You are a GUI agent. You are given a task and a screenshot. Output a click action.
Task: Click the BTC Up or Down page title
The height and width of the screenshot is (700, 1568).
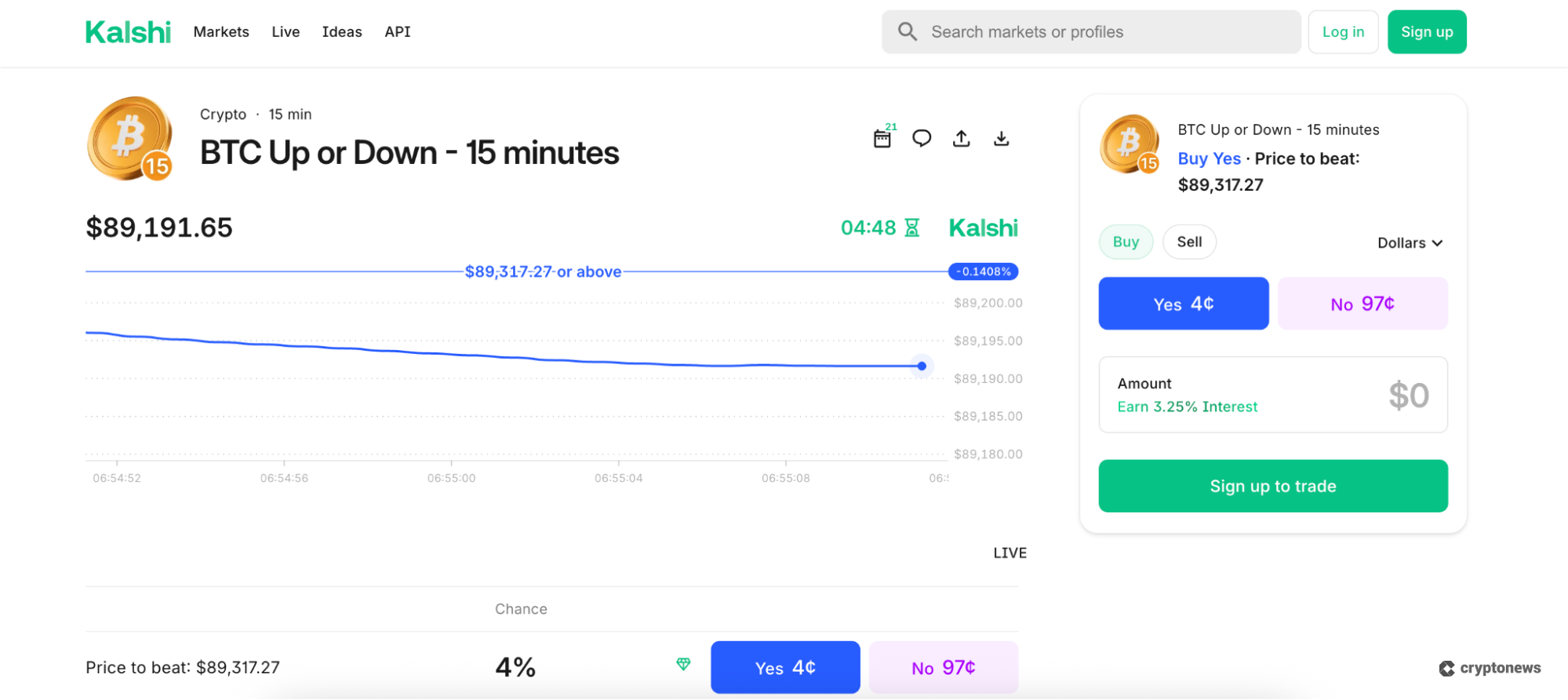[x=409, y=153]
